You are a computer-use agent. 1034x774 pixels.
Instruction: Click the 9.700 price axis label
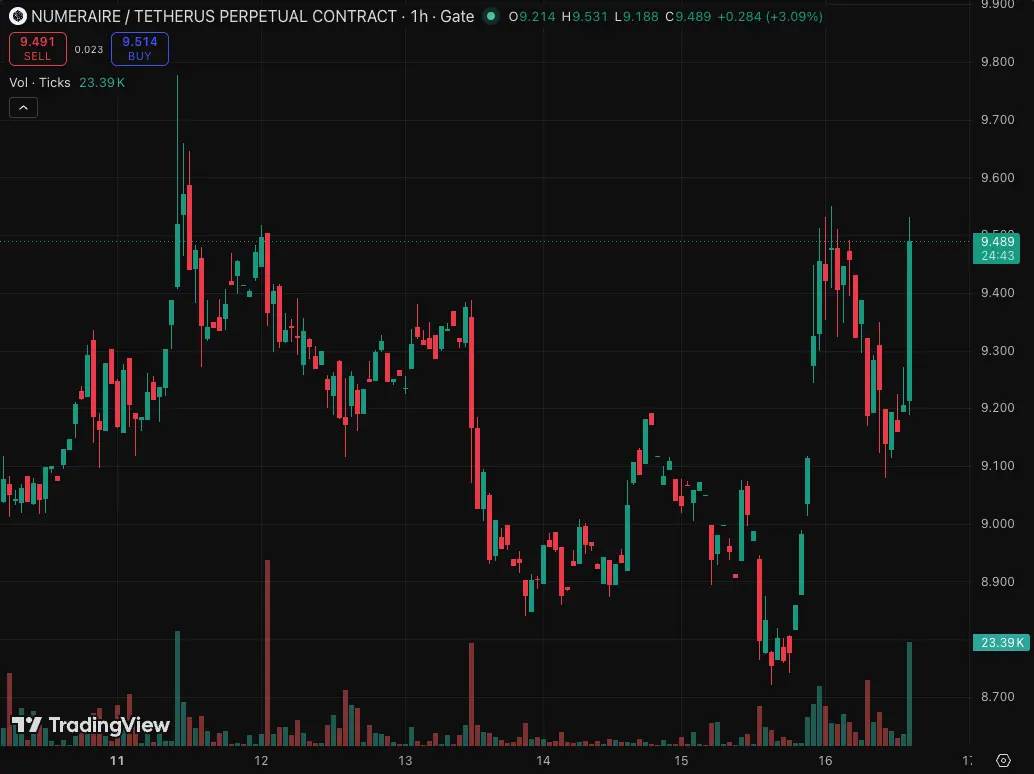pos(998,120)
